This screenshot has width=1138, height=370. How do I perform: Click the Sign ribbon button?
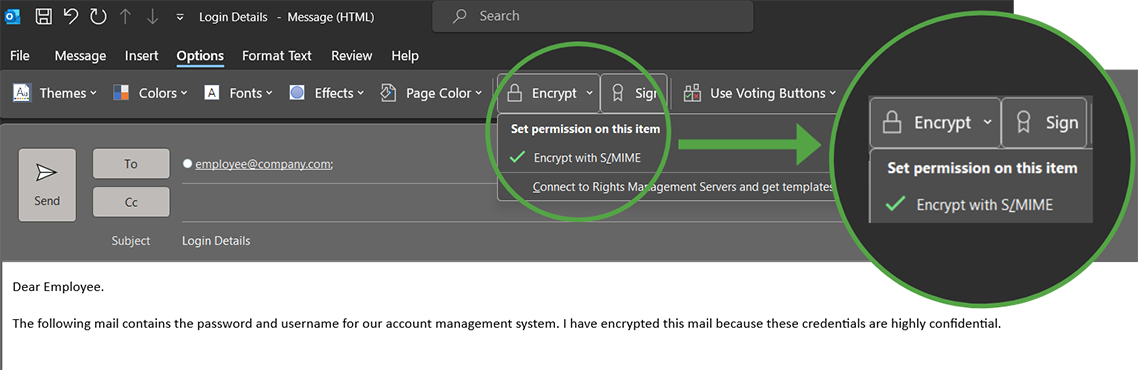tap(634, 93)
